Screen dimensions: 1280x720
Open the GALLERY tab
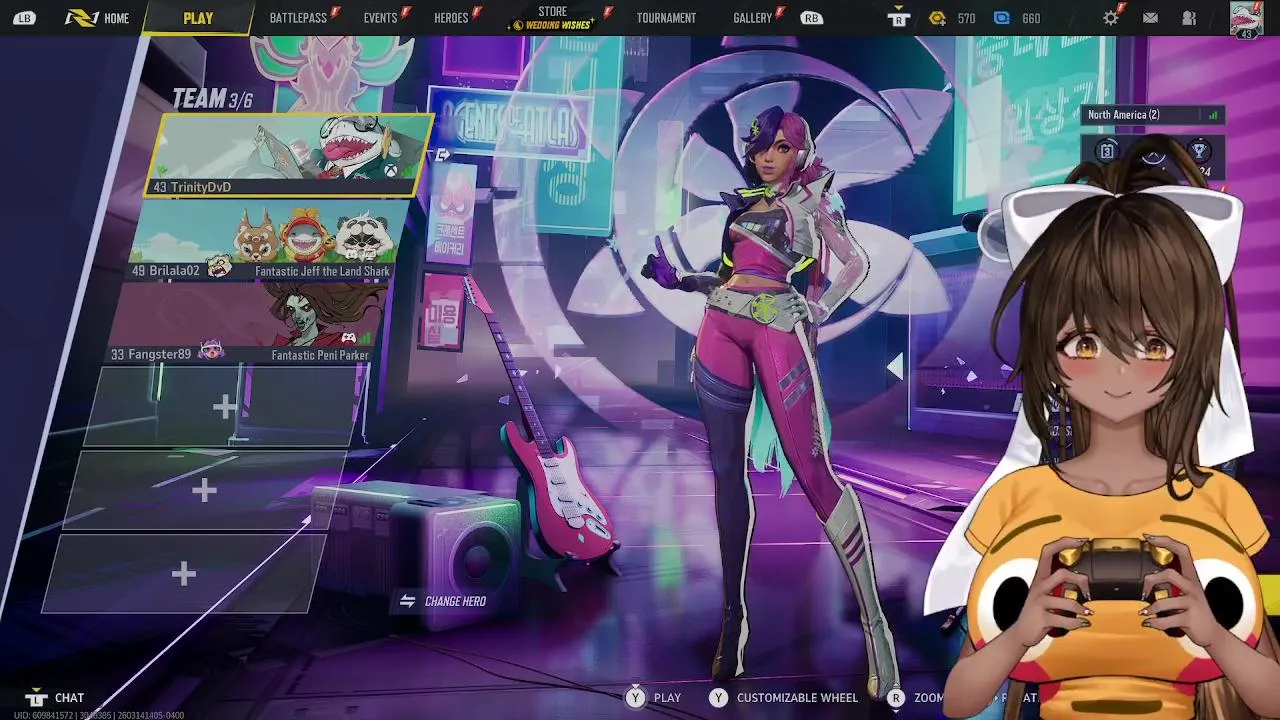[752, 18]
